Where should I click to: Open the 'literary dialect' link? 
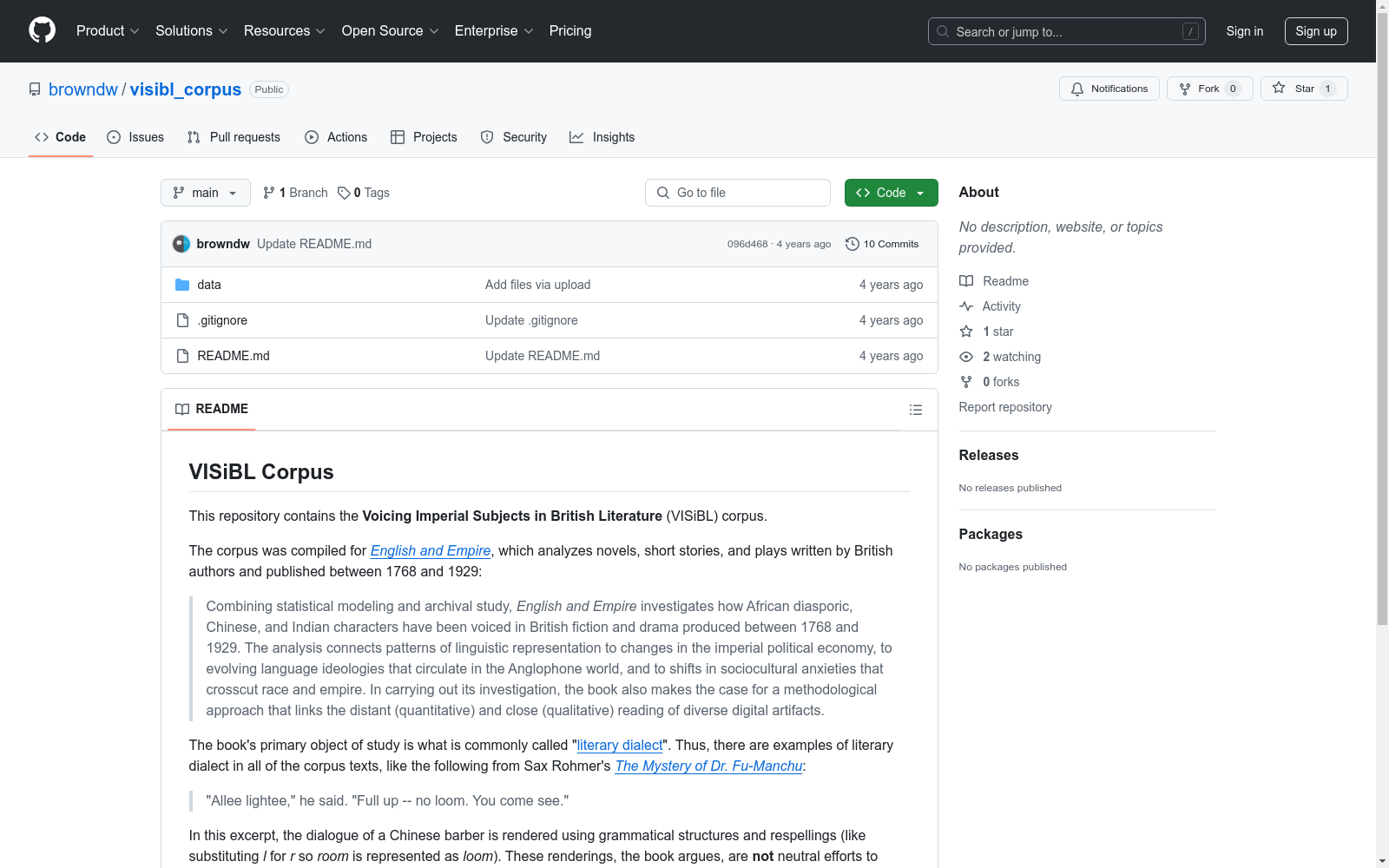tap(620, 745)
